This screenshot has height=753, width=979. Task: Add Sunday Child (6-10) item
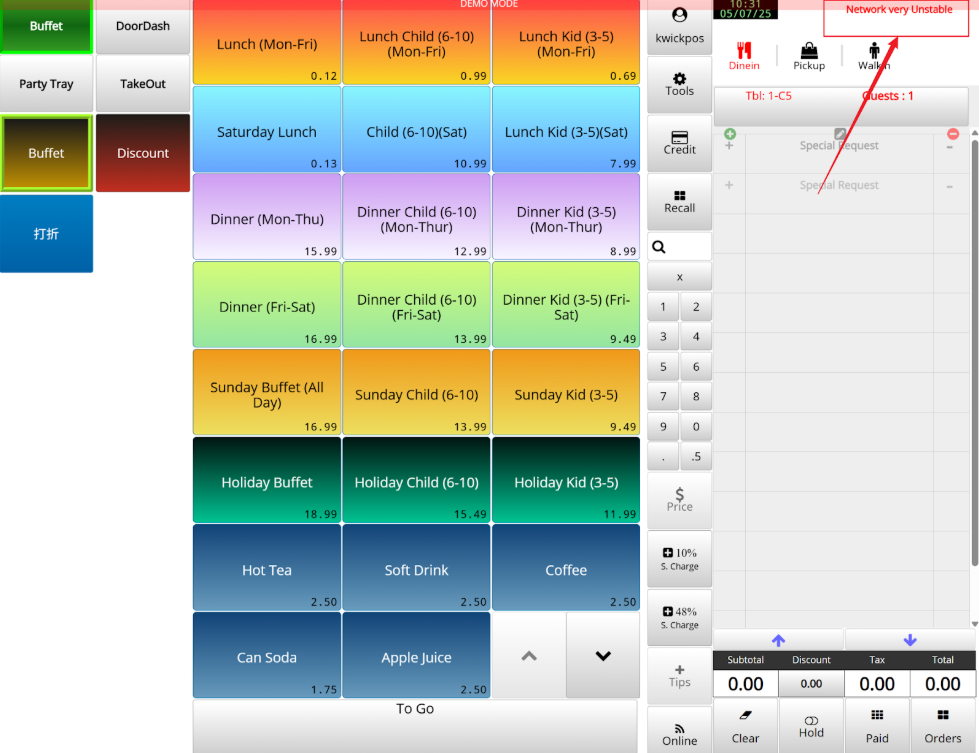click(x=416, y=393)
